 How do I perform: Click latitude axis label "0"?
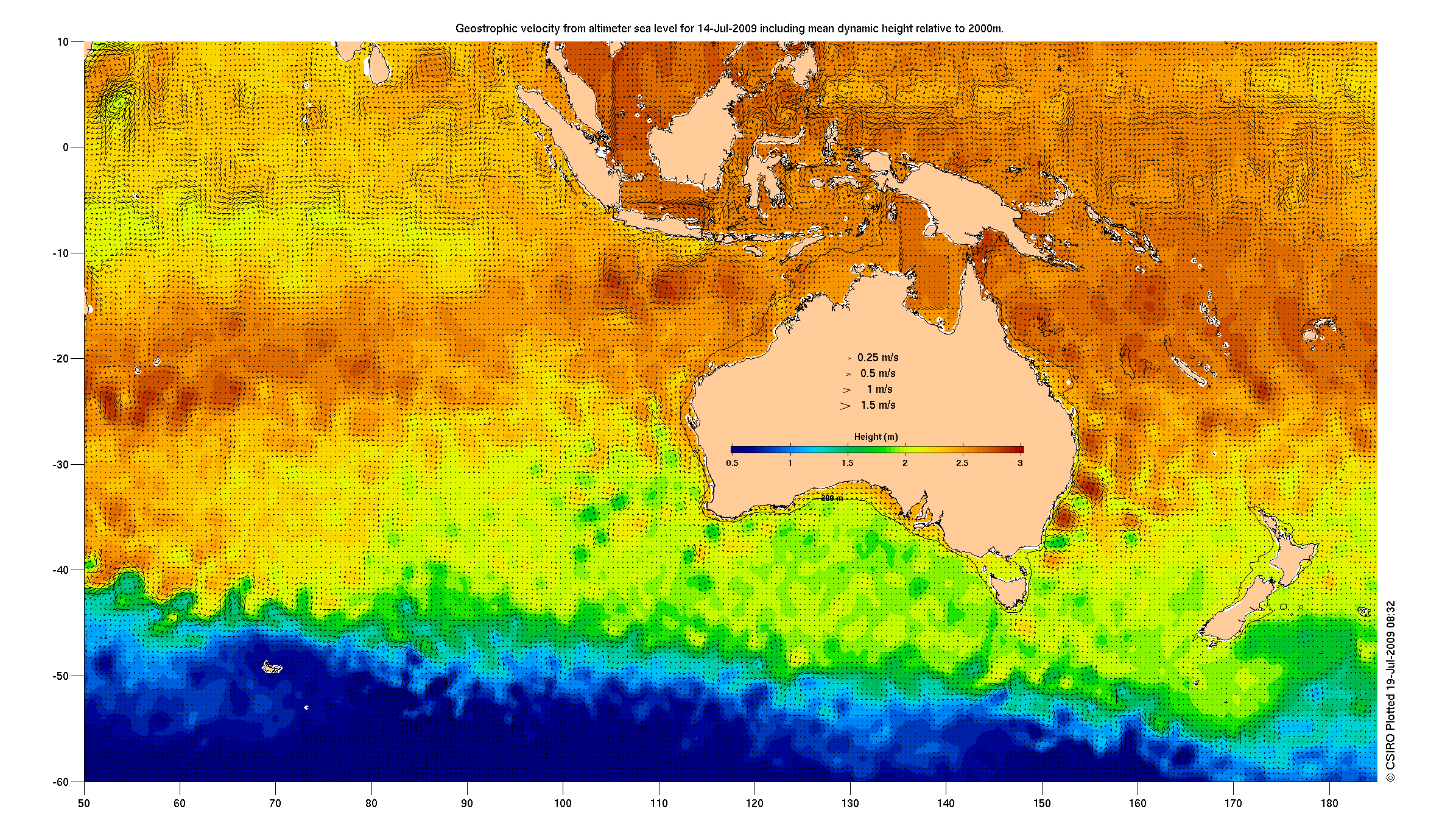pyautogui.click(x=66, y=147)
